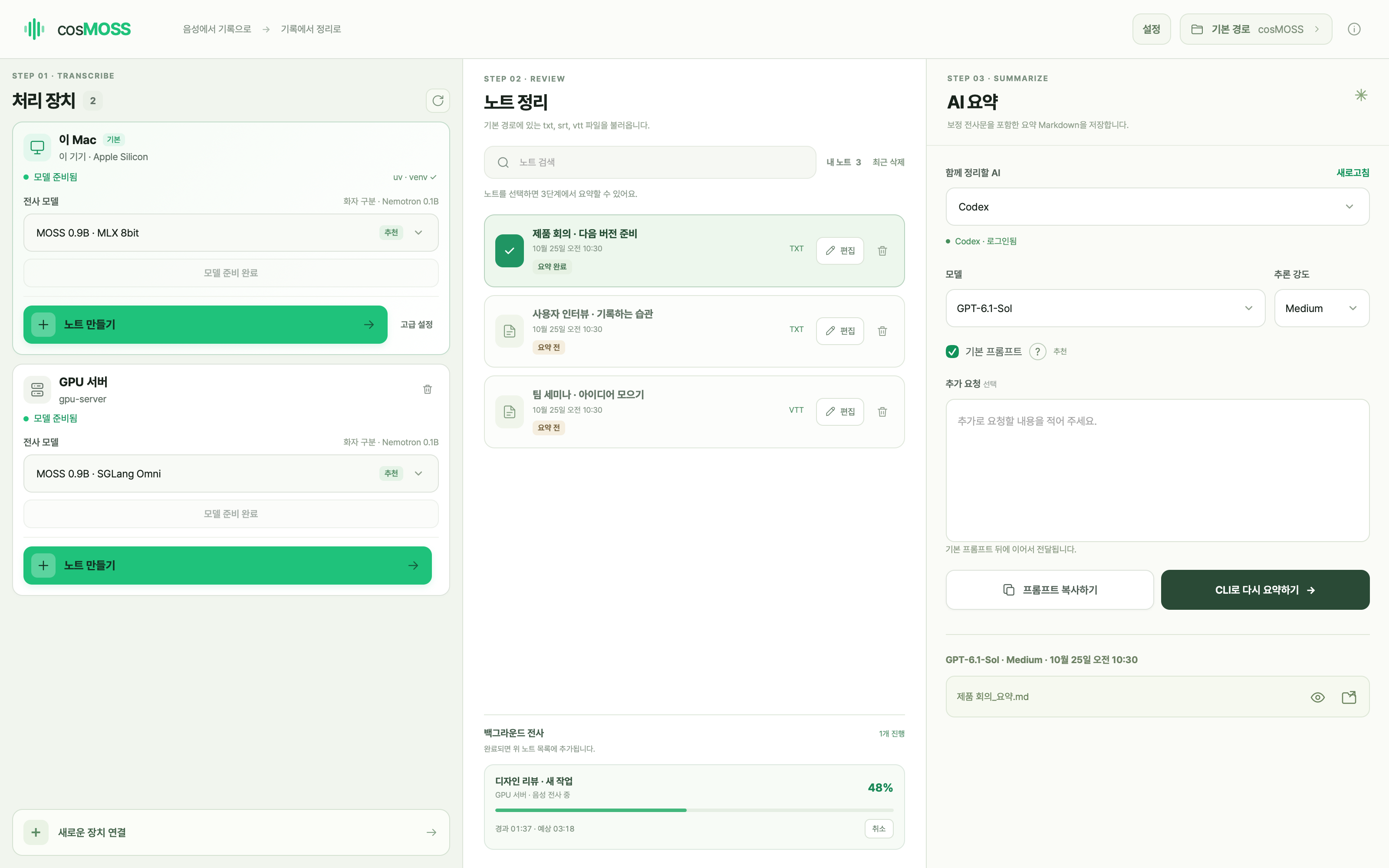This screenshot has height=868, width=1389.
Task: Open the info icon in the header
Action: 1354,29
